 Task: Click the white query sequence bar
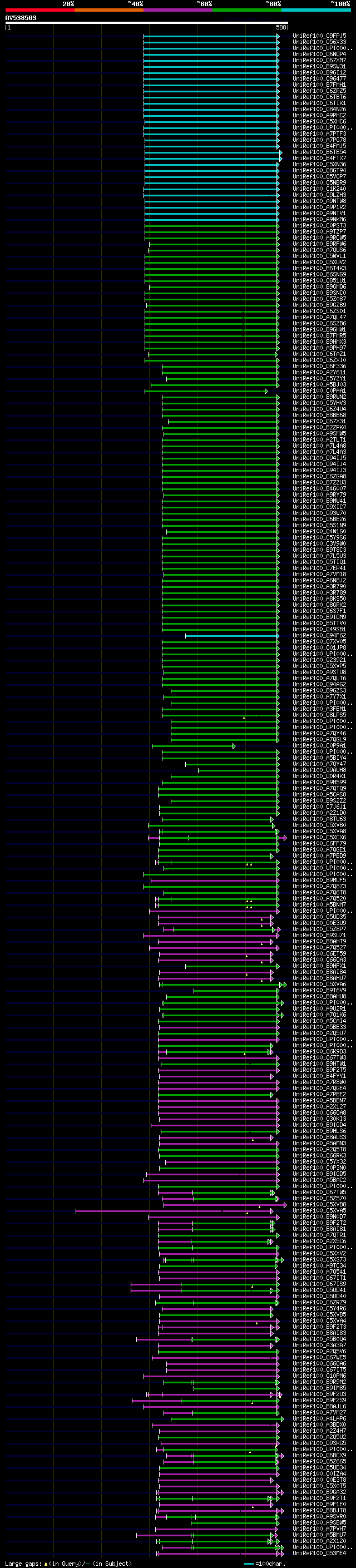point(147,22)
